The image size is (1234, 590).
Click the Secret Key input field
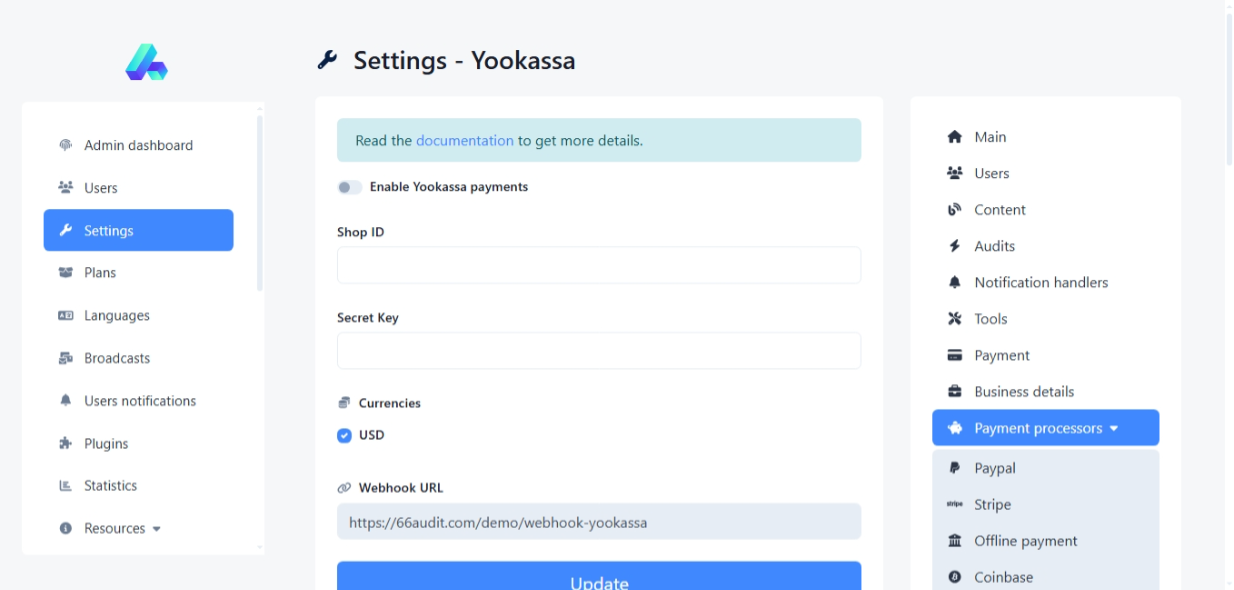coord(598,351)
